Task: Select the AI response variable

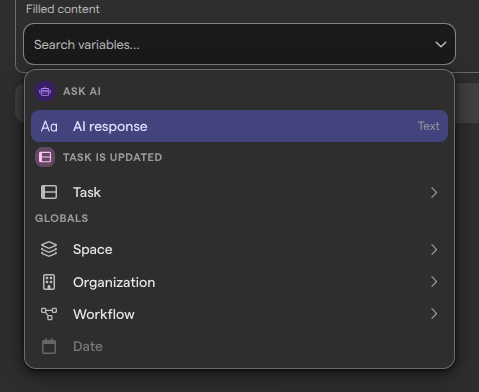Action: click(239, 126)
